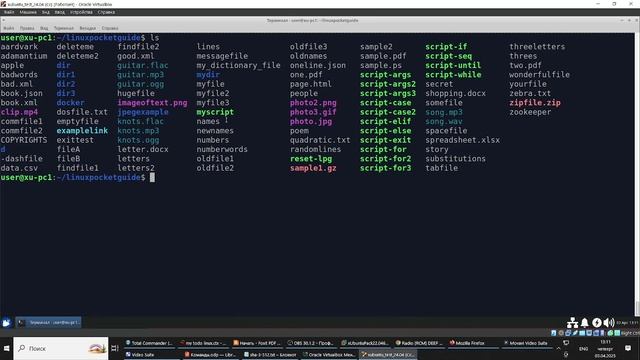Click my_dictionary_file filename
This screenshot has width=640, height=360.
click(x=238, y=65)
